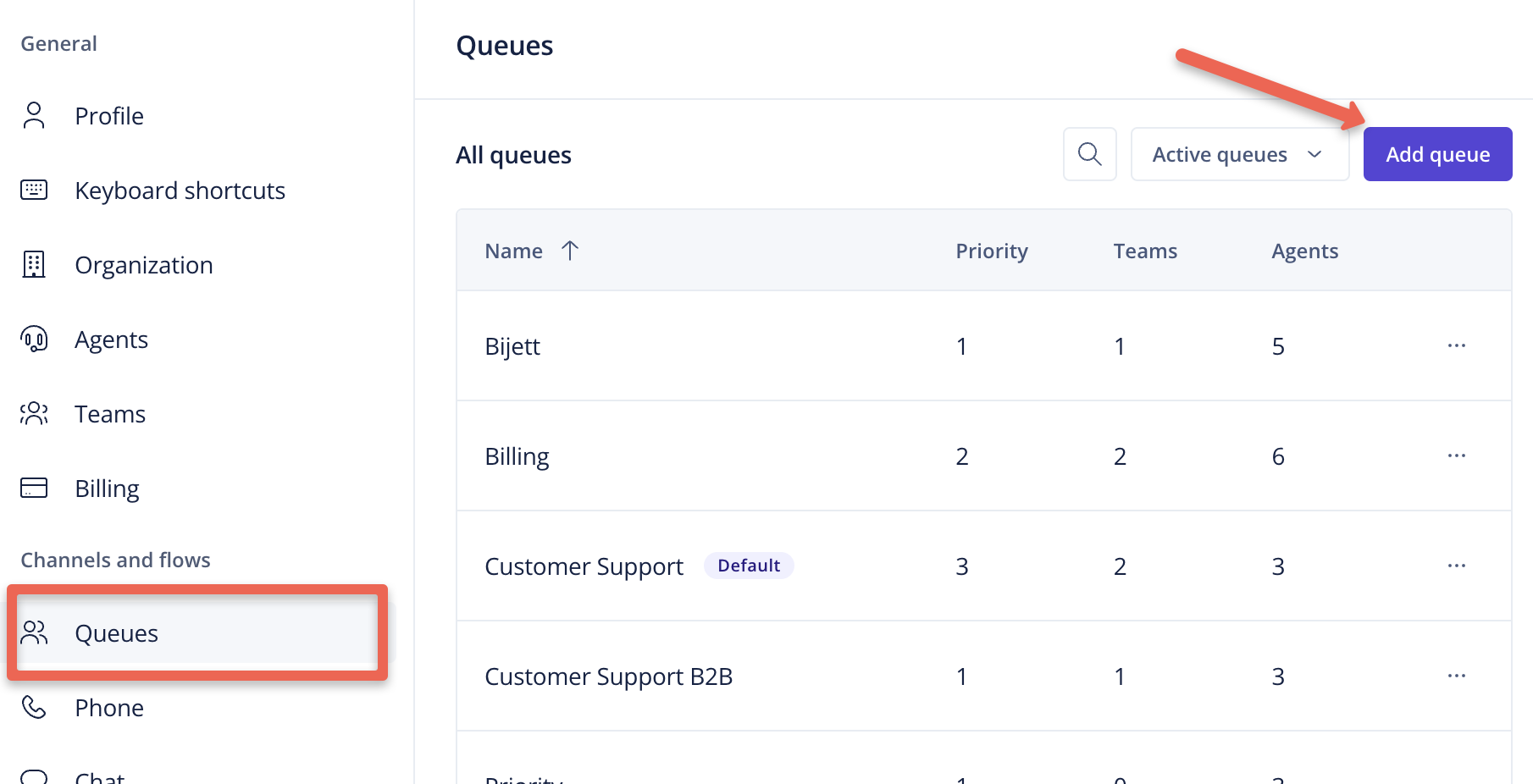Open the Teams settings page
This screenshot has height=784, width=1533.
coord(110,414)
